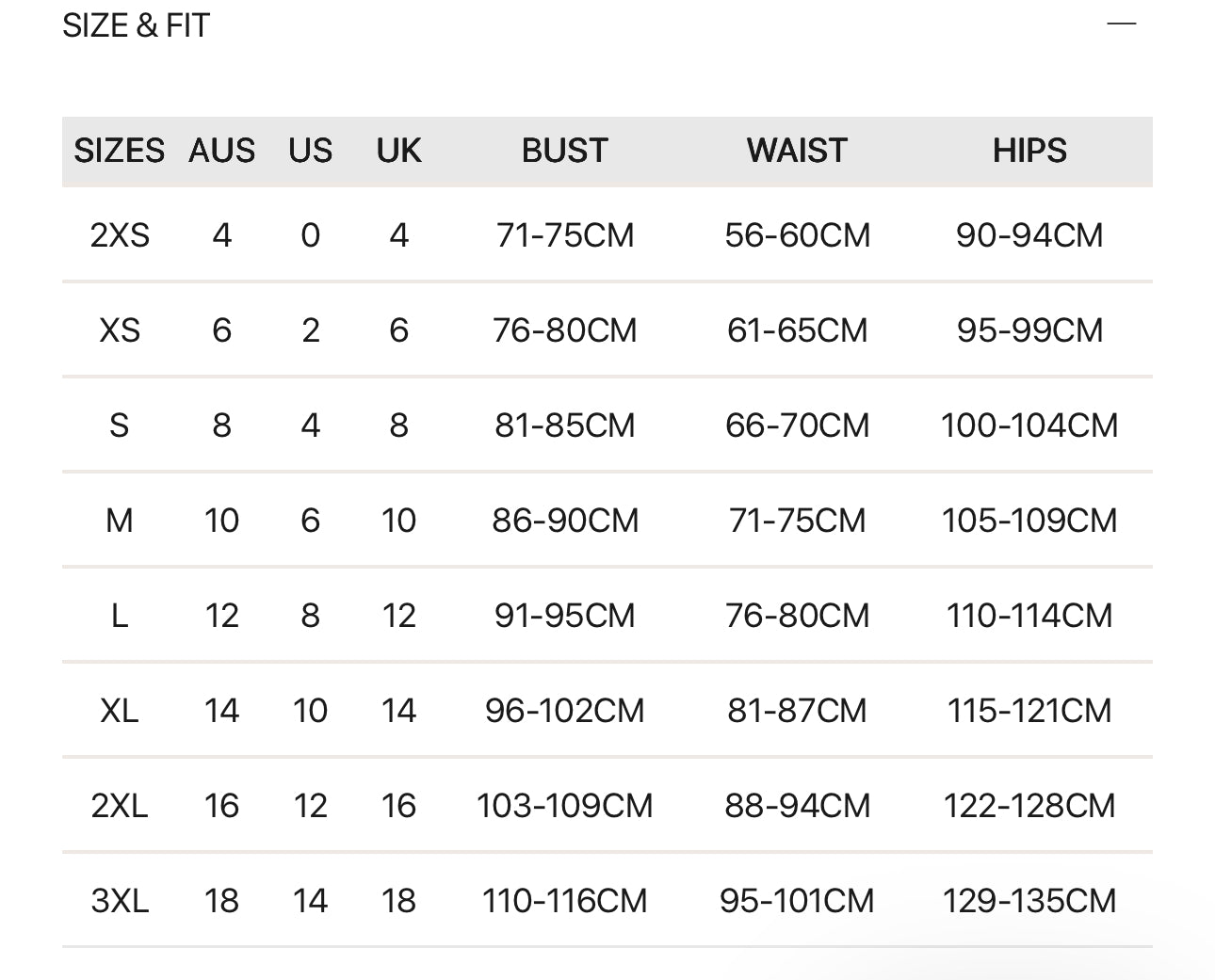Select the 115-121CM hips value
The image size is (1215, 980).
(x=1029, y=711)
